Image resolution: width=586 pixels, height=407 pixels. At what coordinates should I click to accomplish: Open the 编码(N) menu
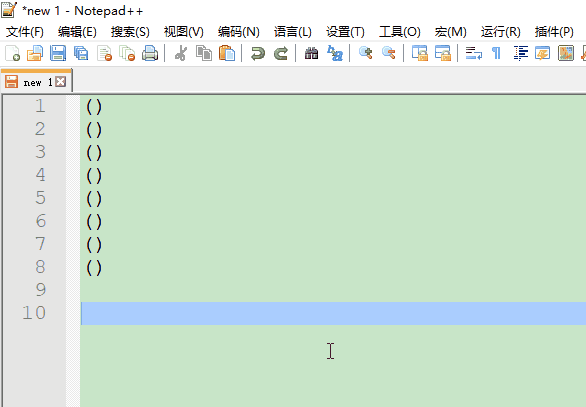(x=238, y=32)
